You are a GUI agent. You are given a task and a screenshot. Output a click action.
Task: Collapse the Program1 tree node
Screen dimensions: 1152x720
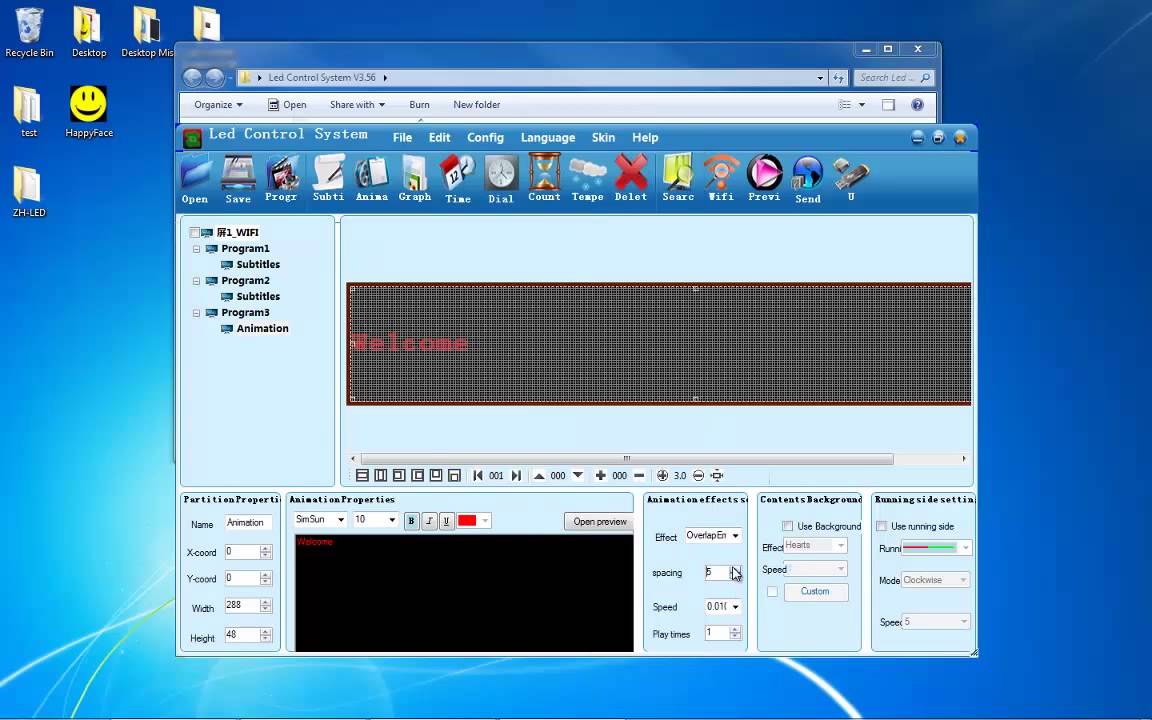196,249
